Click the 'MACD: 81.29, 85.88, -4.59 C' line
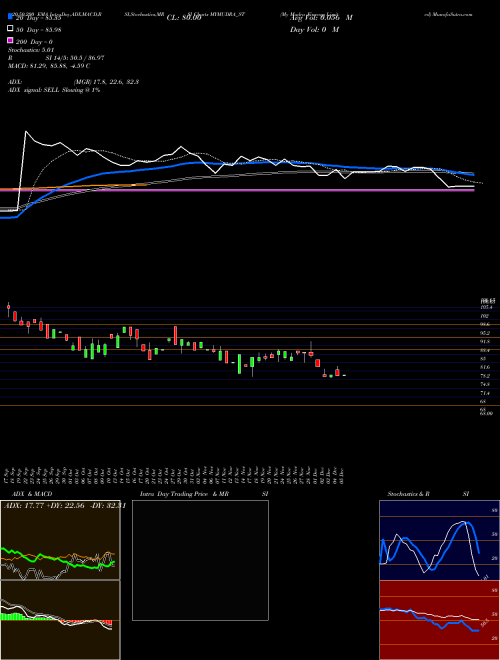Viewport: 500px width, 660px height. [49, 66]
